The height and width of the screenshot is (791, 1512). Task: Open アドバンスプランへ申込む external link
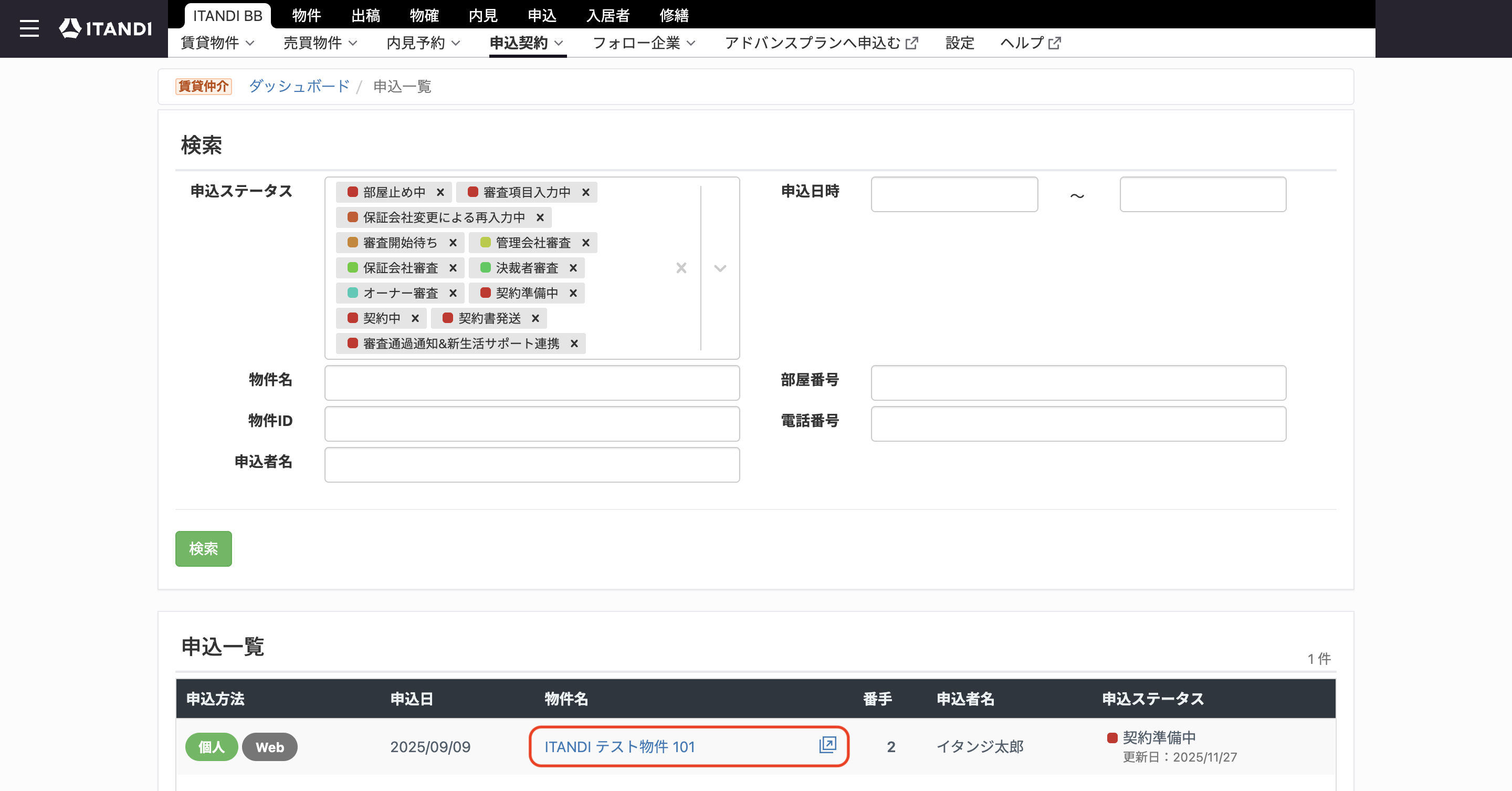pos(821,43)
